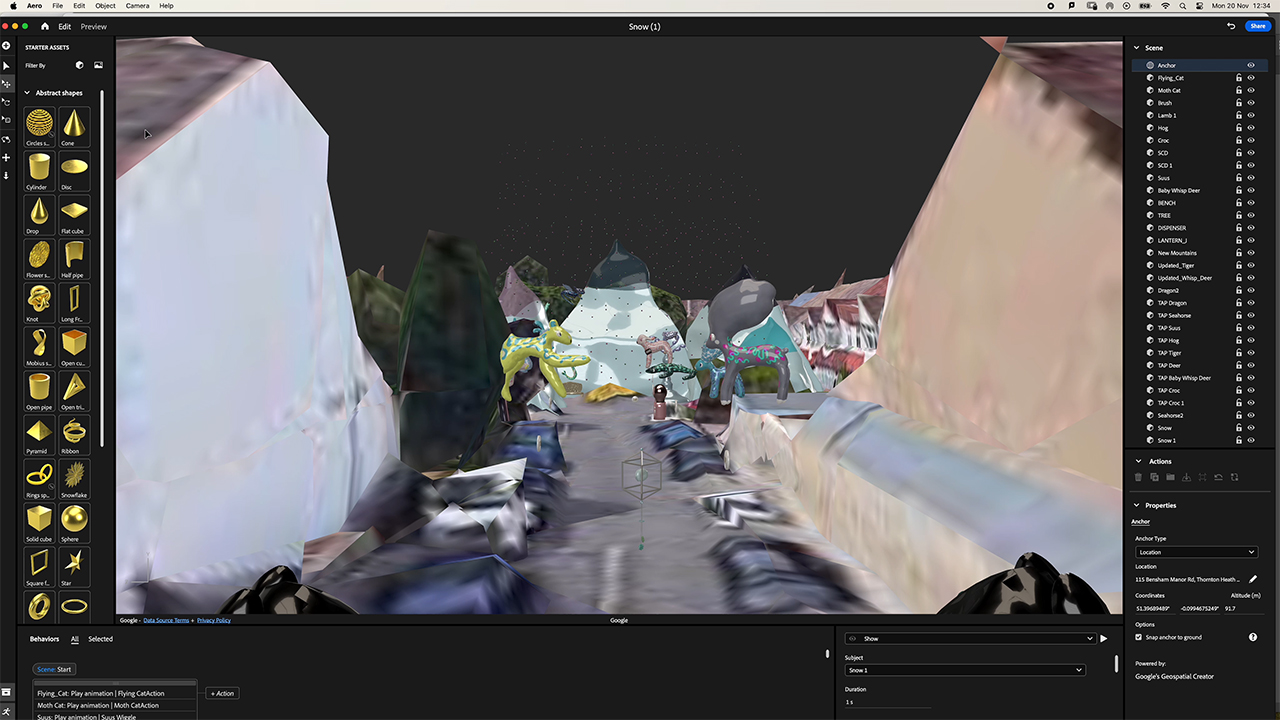The image size is (1280, 720).
Task: Click the group folder icon in Actions
Action: pyautogui.click(x=1170, y=477)
